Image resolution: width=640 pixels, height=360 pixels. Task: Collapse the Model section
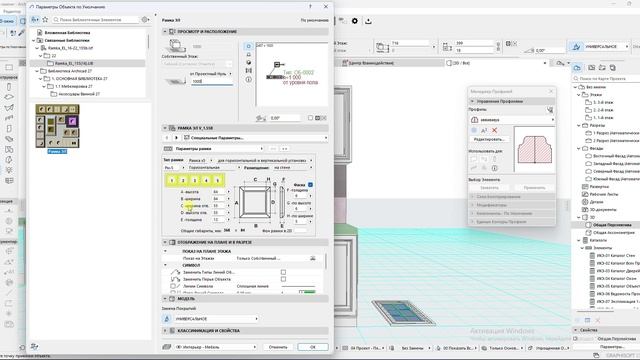click(165, 299)
